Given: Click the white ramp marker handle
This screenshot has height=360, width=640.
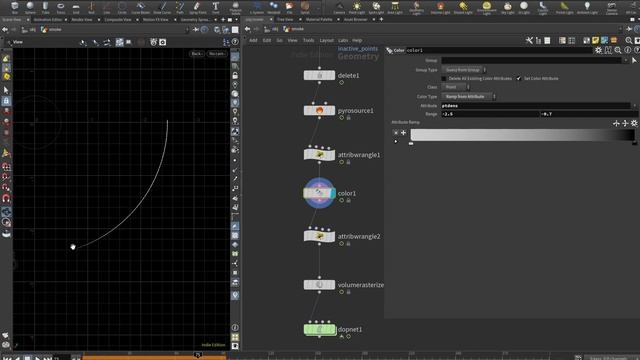Looking at the screenshot, I should click(x=411, y=144).
